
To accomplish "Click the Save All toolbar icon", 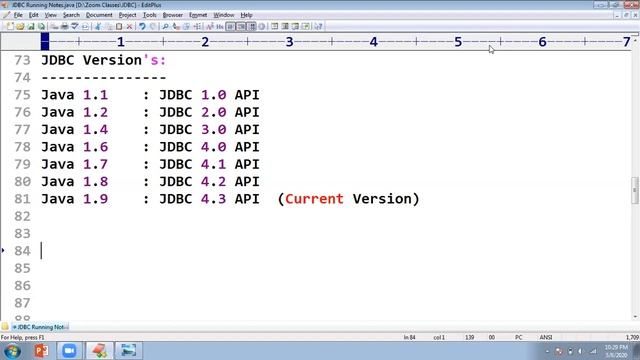I will (x=41, y=27).
